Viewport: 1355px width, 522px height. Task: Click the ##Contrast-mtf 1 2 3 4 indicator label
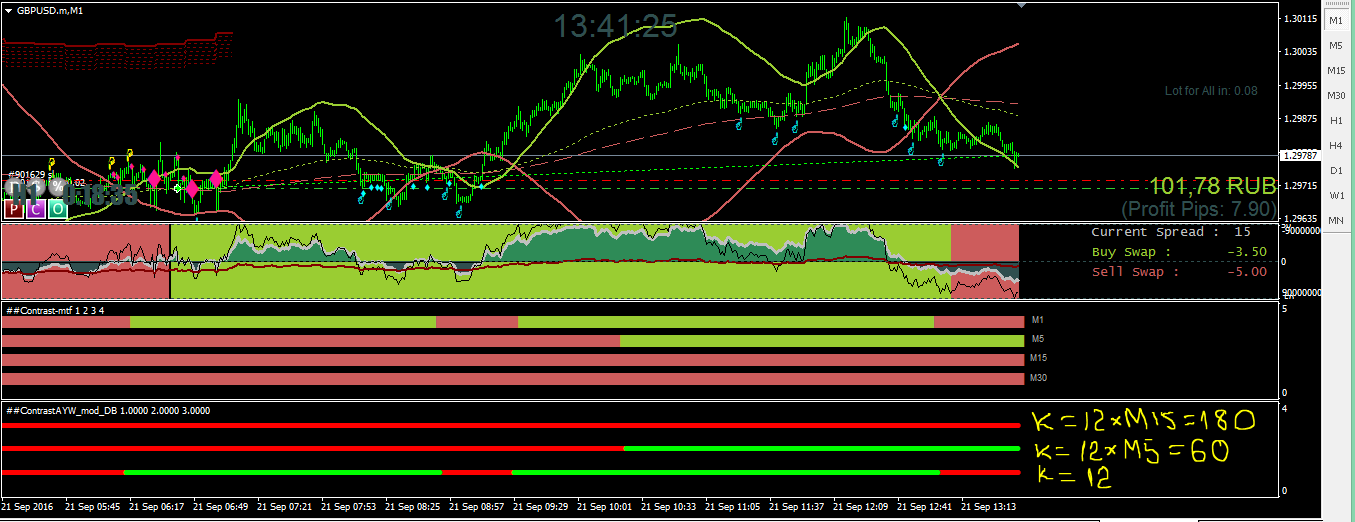pyautogui.click(x=55, y=310)
